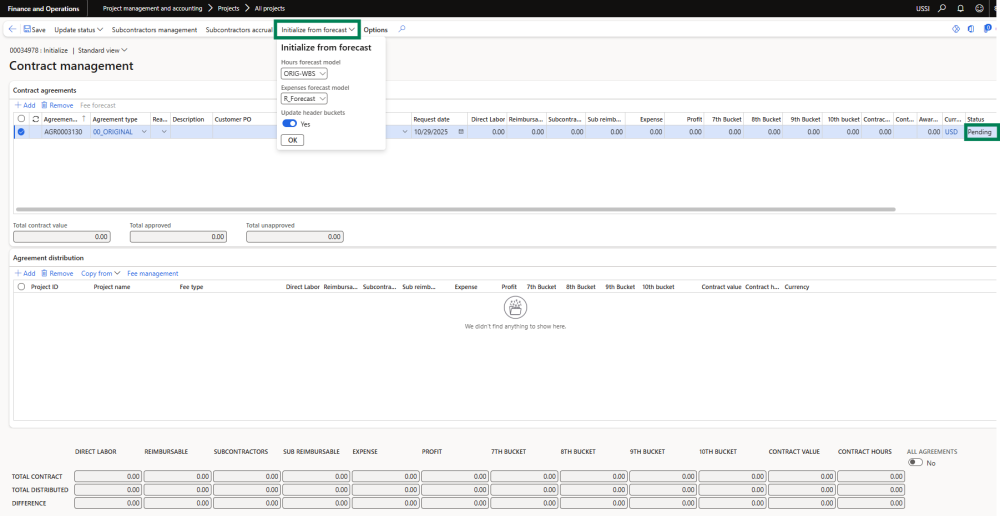Click the header search magnifier next to USSI
Viewport: 1000px width, 516px height.
[941, 8]
